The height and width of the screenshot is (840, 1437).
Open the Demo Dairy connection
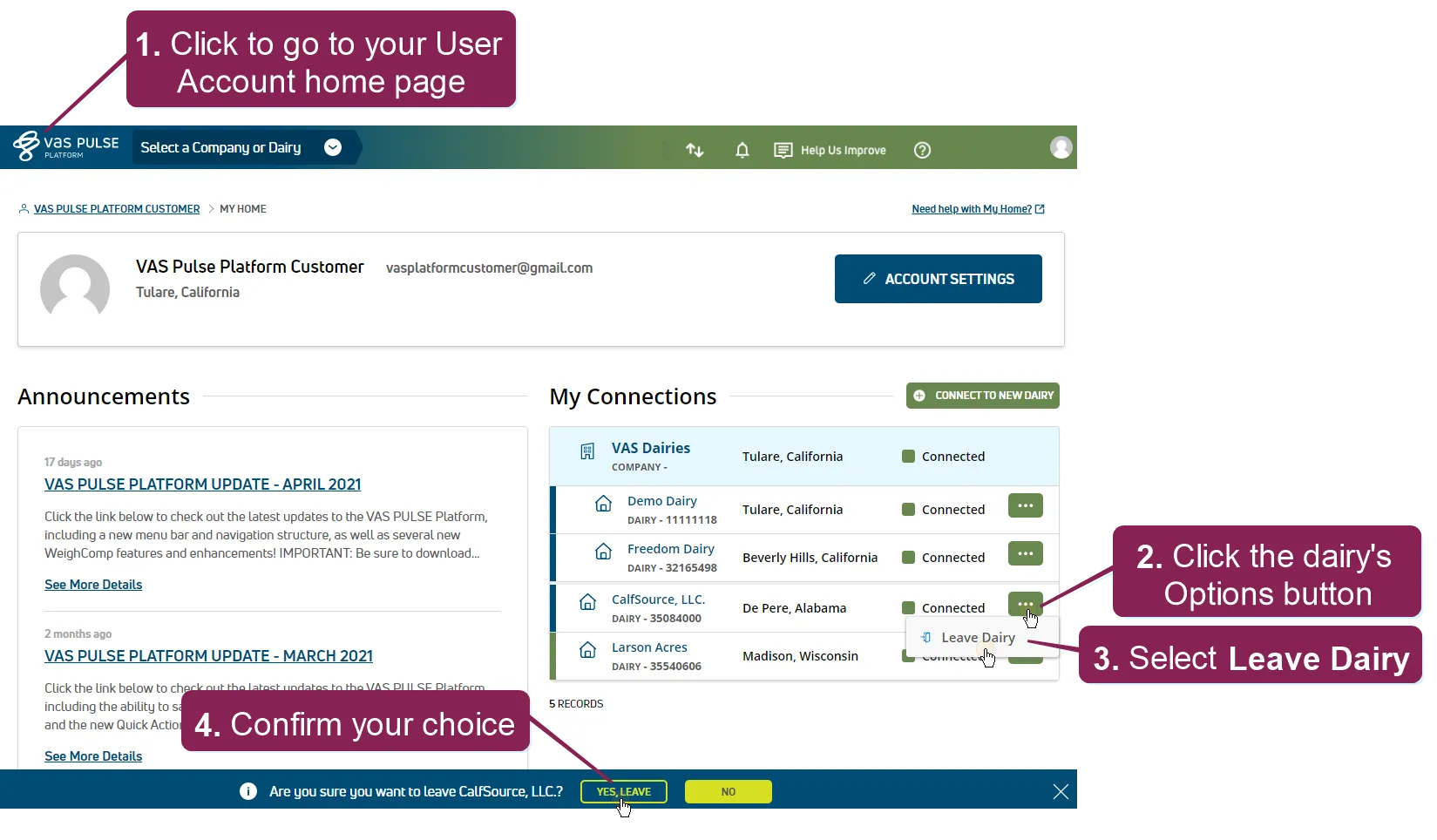[662, 501]
